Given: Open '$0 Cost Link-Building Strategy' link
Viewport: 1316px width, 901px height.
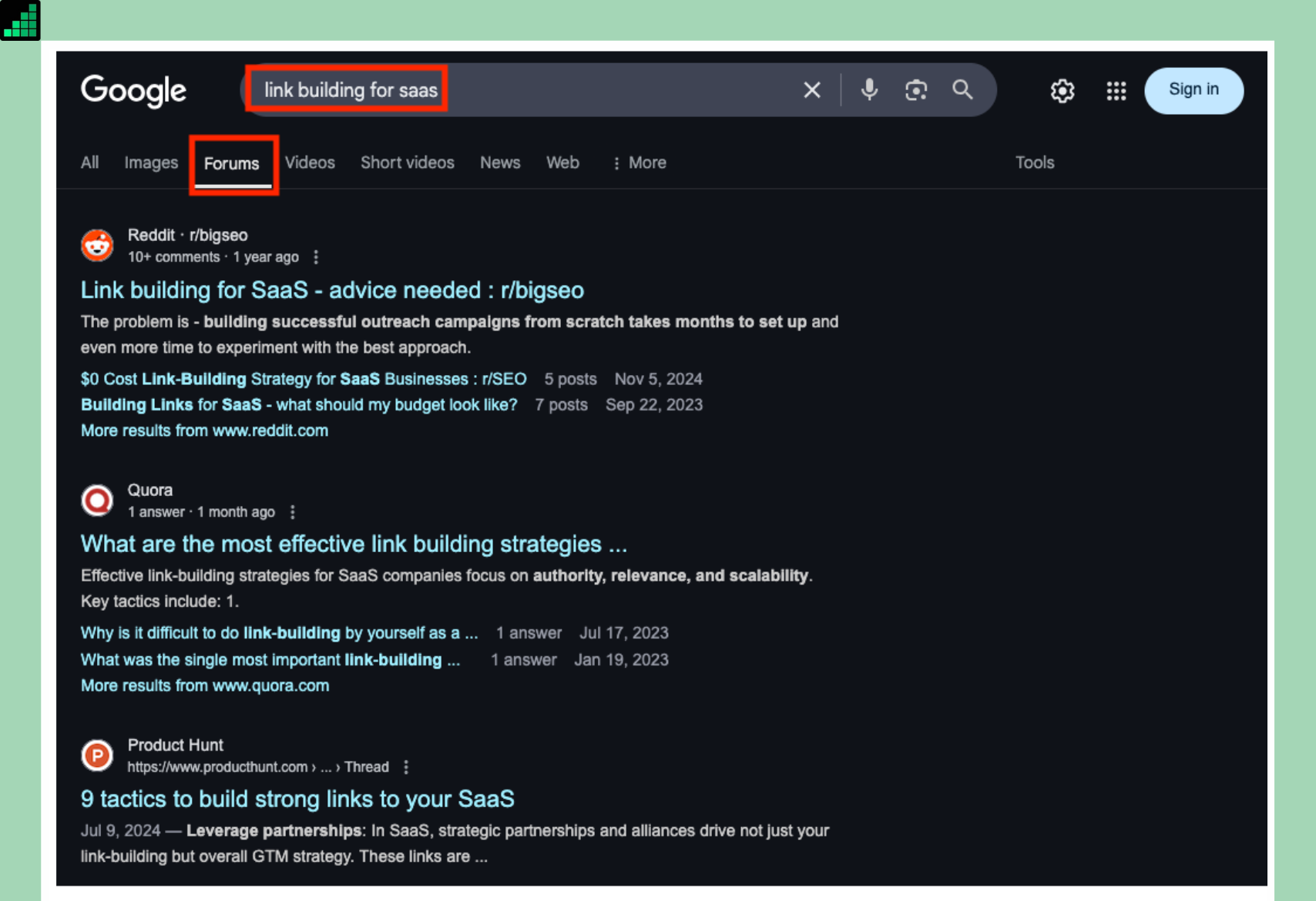Looking at the screenshot, I should [304, 379].
